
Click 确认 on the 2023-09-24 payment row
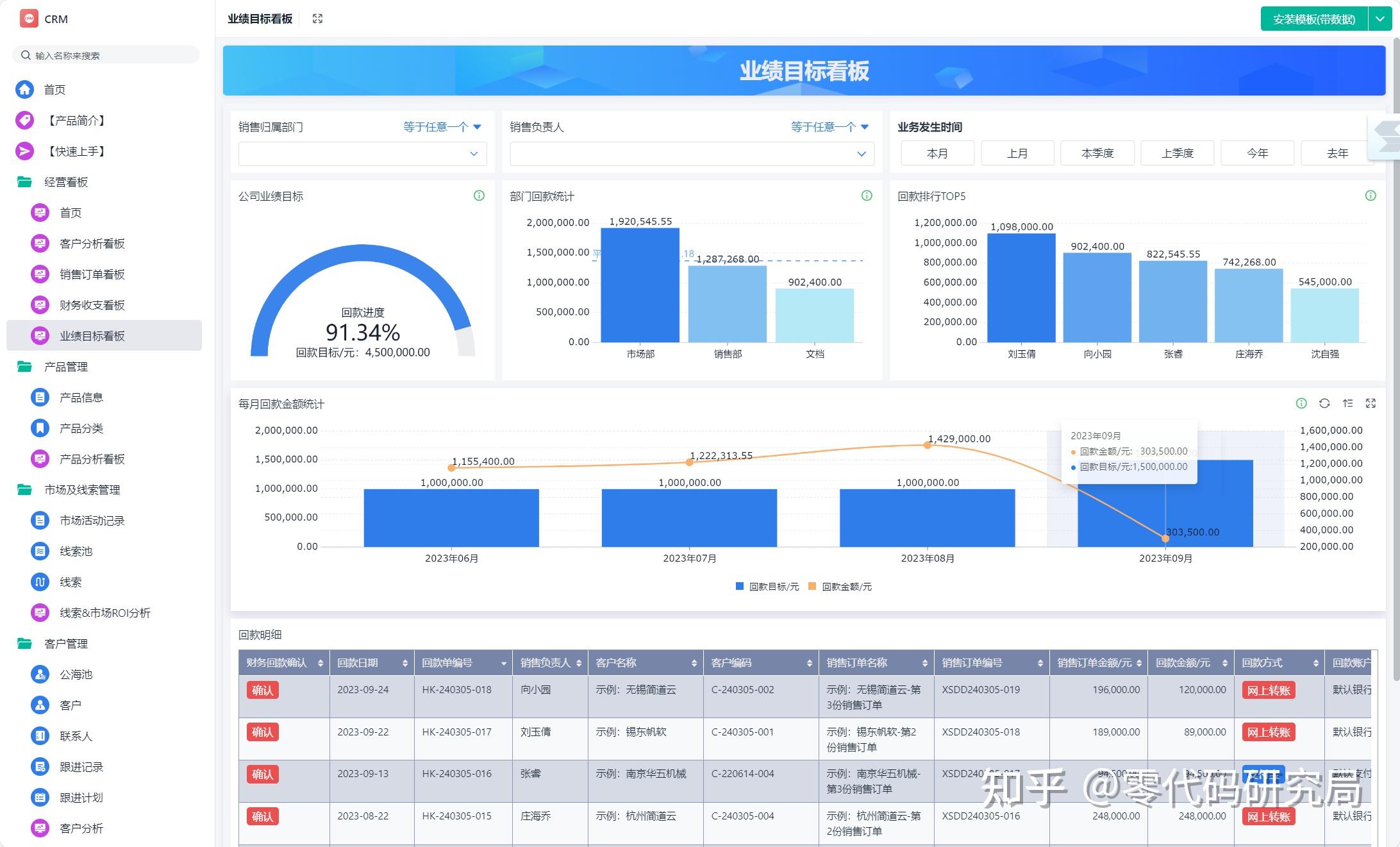(263, 690)
